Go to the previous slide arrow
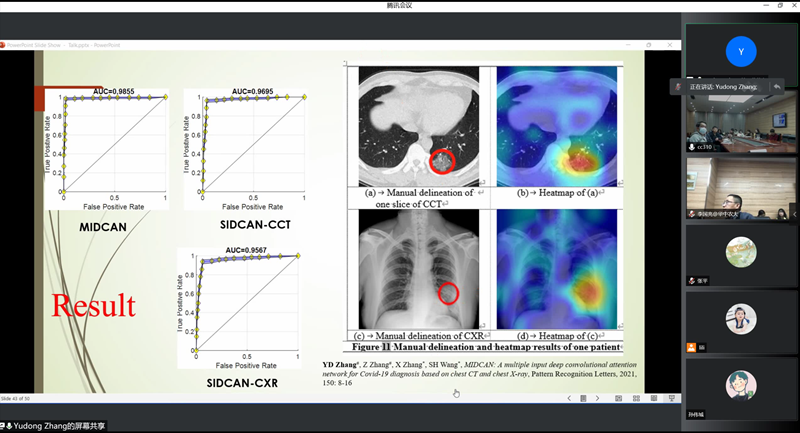This screenshot has height=433, width=800. (x=570, y=397)
